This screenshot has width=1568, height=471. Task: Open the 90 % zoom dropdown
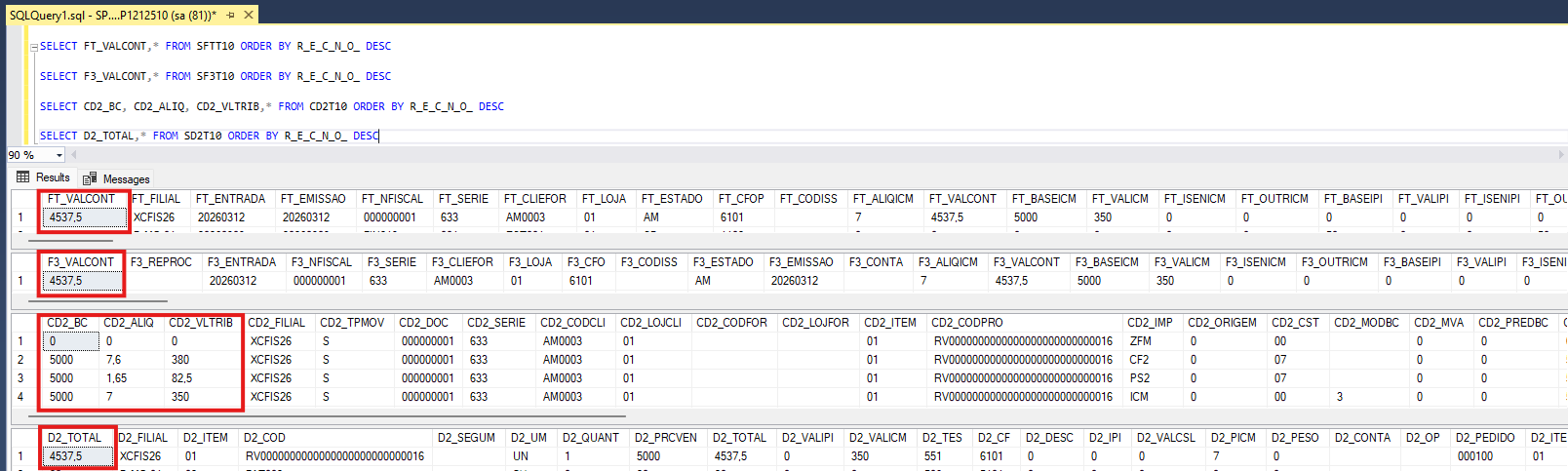point(59,155)
